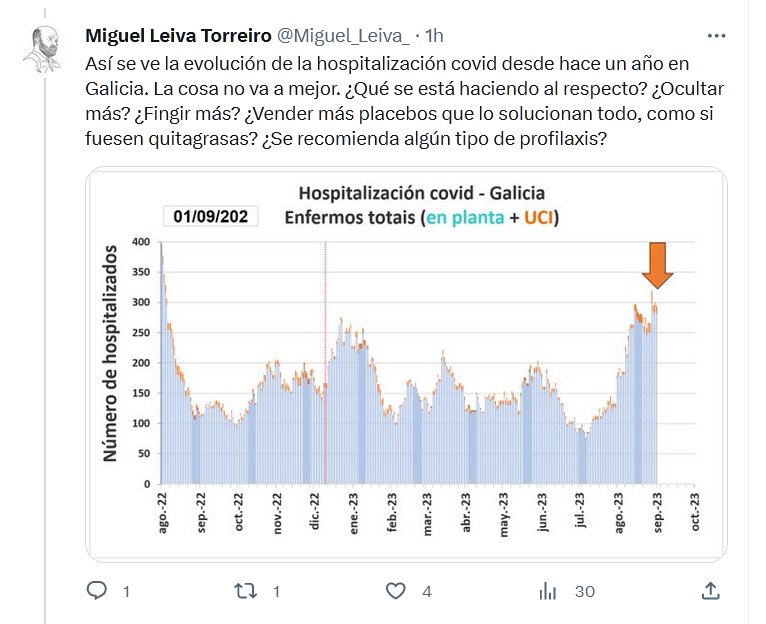This screenshot has height=624, width=766.
Task: Click the views count of 30
Action: click(x=584, y=592)
